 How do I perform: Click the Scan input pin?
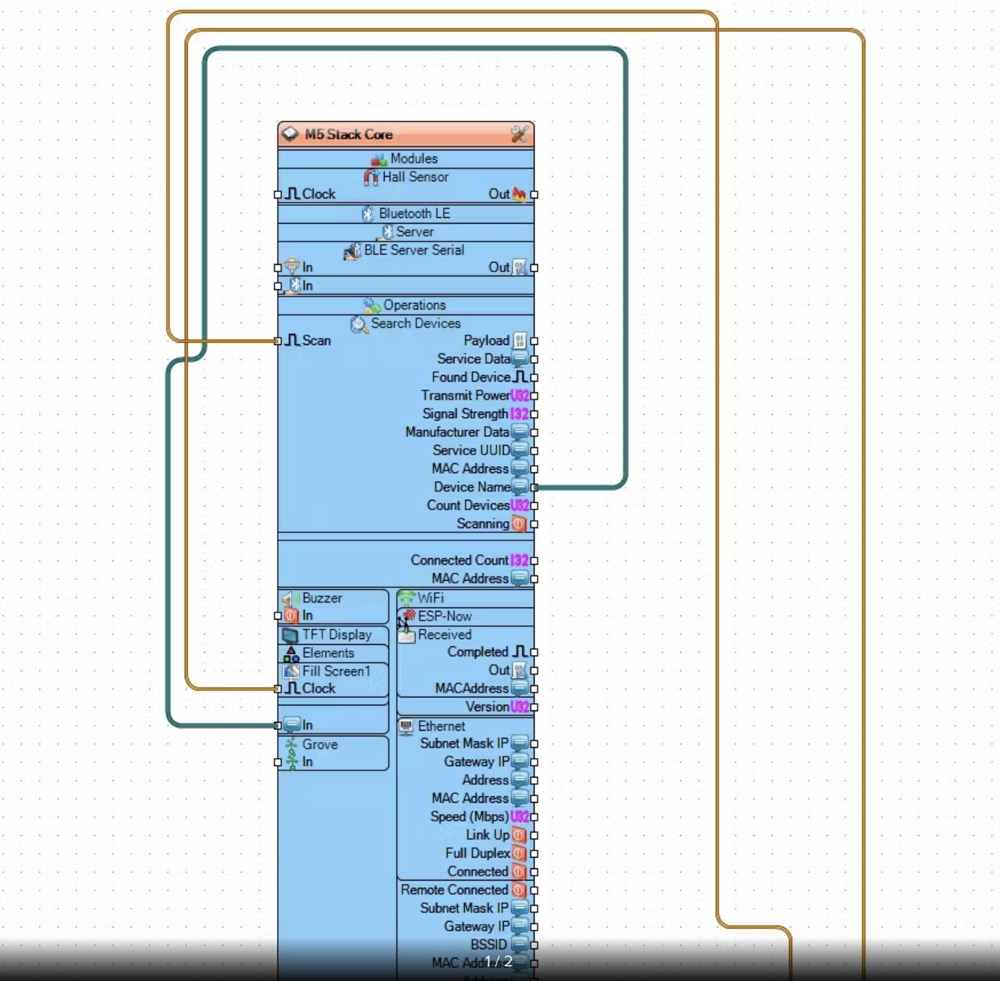(x=278, y=341)
